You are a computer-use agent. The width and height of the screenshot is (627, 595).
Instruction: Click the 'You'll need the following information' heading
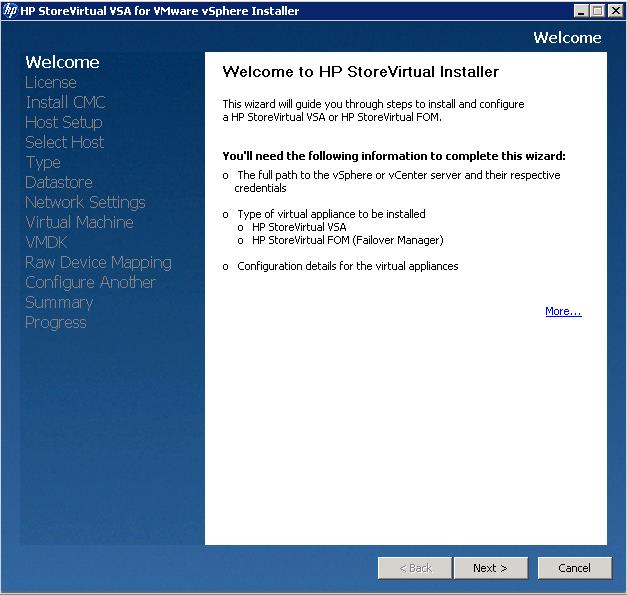(x=394, y=156)
